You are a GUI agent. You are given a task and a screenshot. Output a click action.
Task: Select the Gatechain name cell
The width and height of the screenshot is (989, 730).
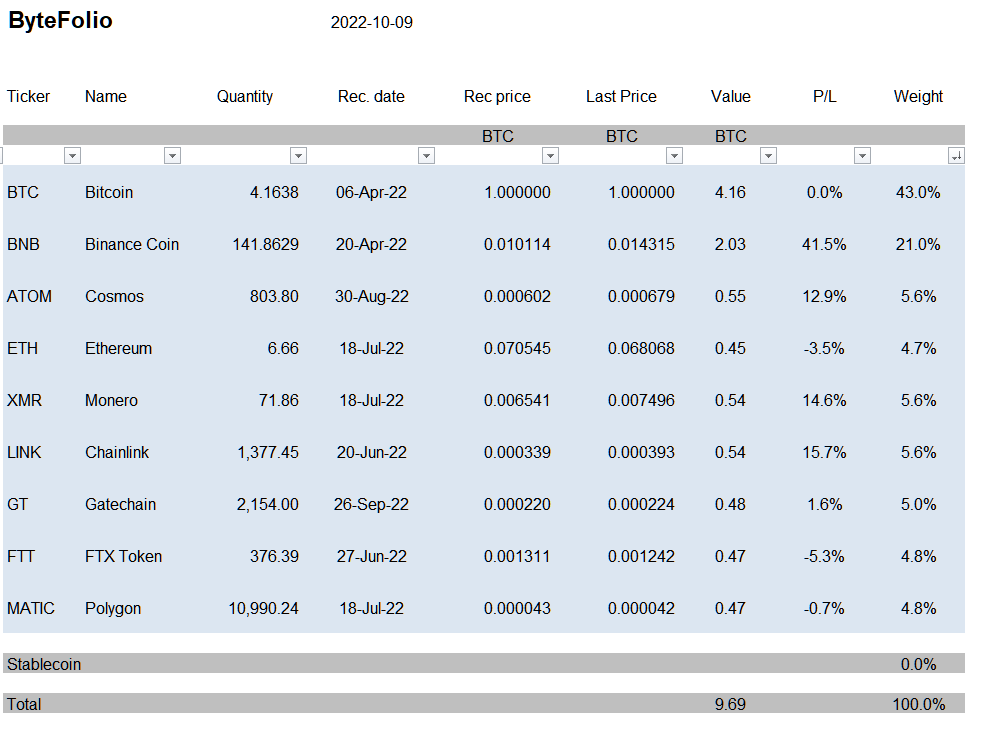coord(120,505)
